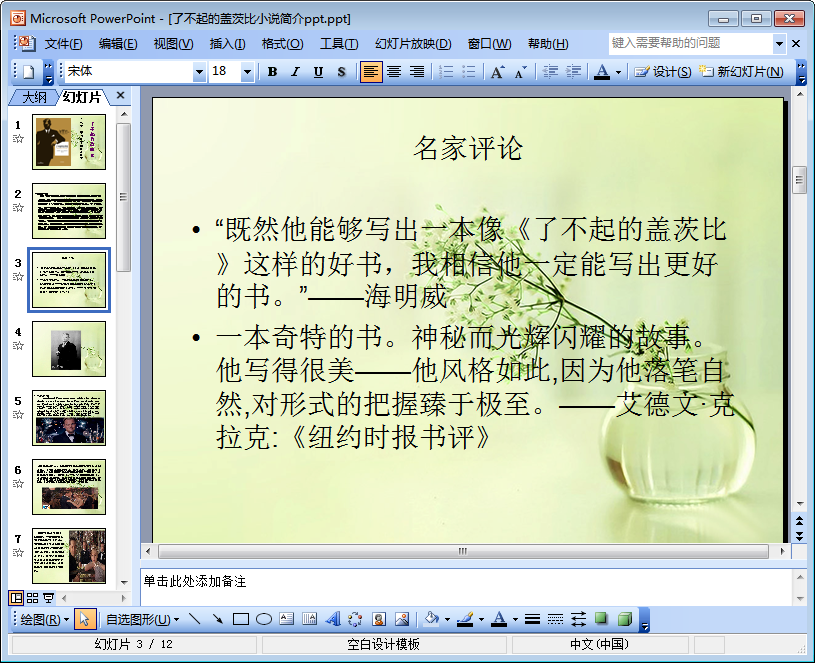Open the font size 18 dropdown

[247, 72]
